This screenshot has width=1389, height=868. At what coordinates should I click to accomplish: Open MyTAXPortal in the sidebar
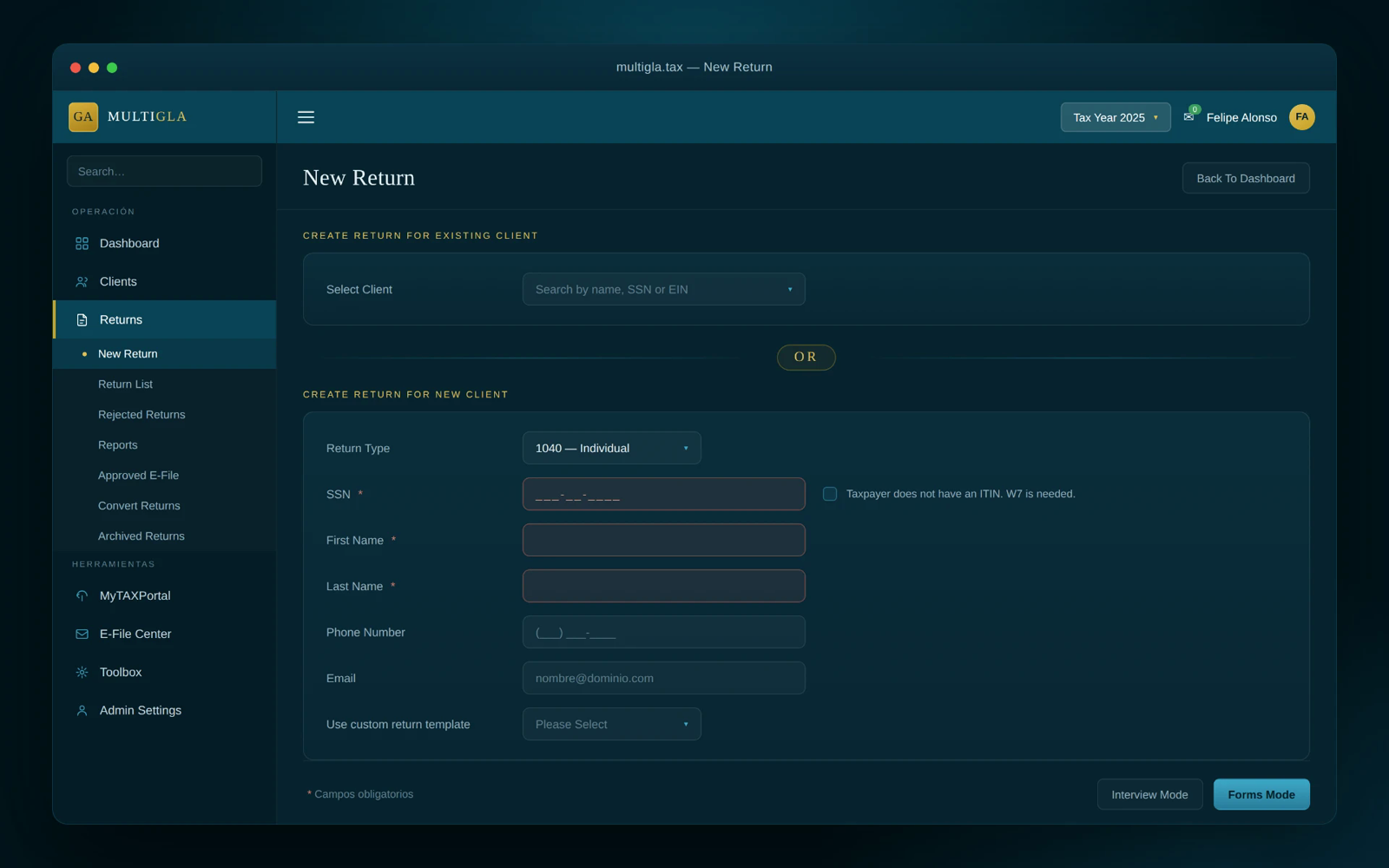pyautogui.click(x=165, y=596)
